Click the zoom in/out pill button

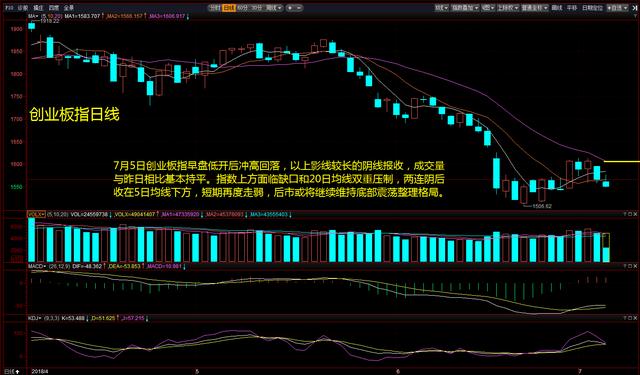[x=294, y=8]
